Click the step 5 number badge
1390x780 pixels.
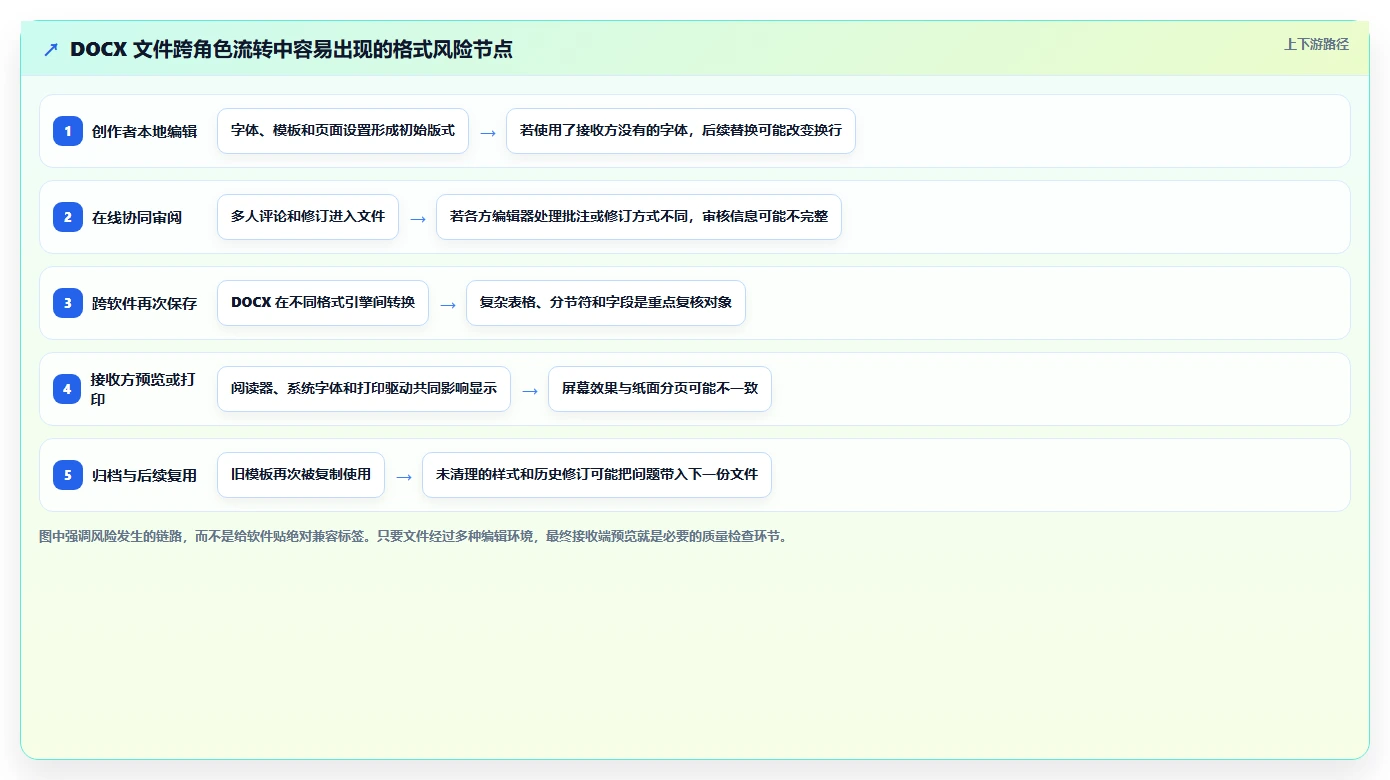[68, 475]
